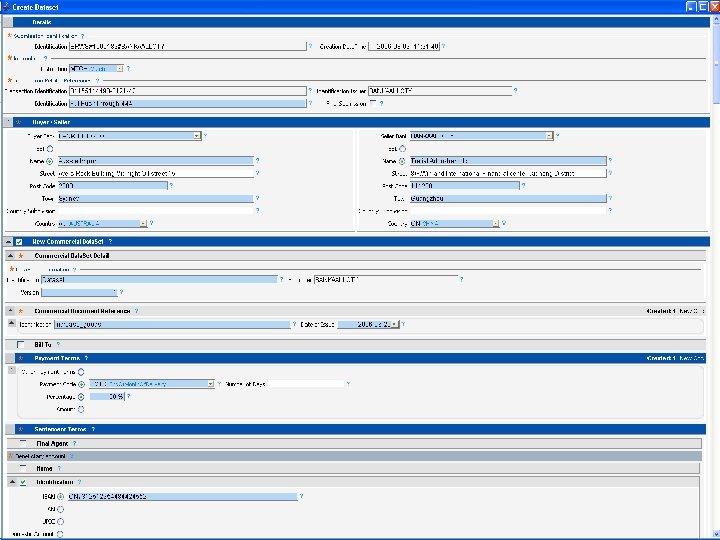Open the Date of Issue picker
720x540 pixels.
coord(395,324)
